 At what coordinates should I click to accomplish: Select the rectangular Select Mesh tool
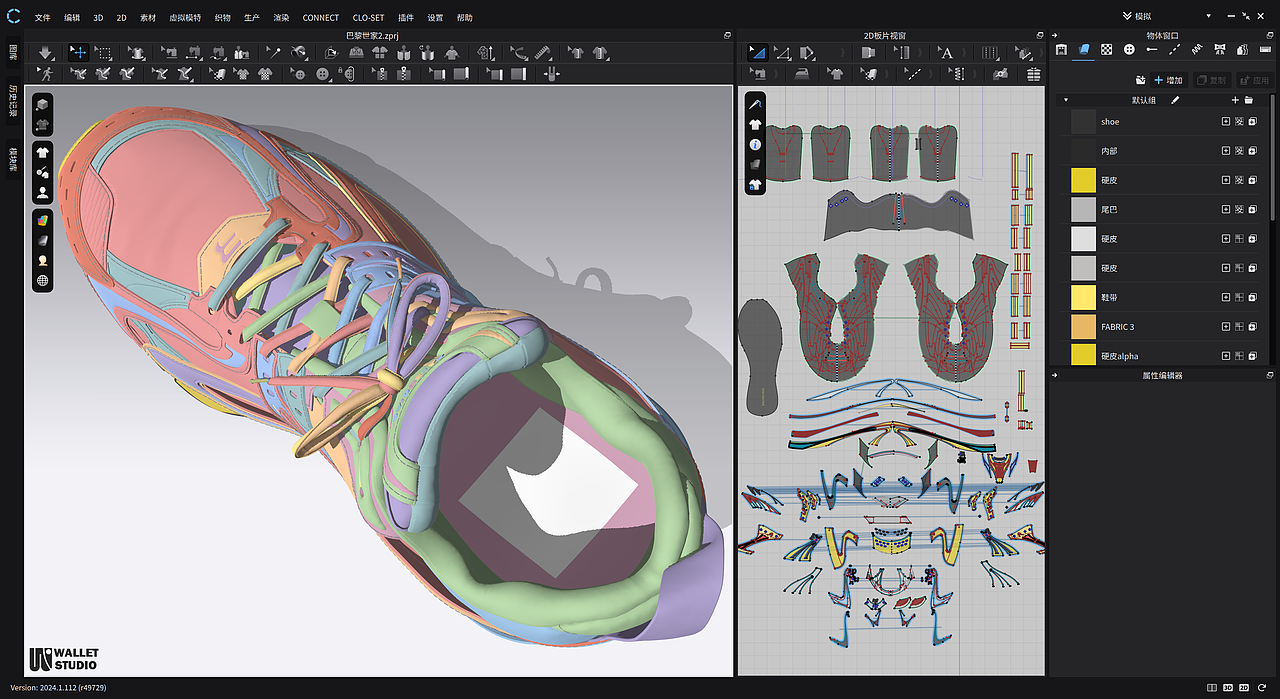[x=103, y=53]
